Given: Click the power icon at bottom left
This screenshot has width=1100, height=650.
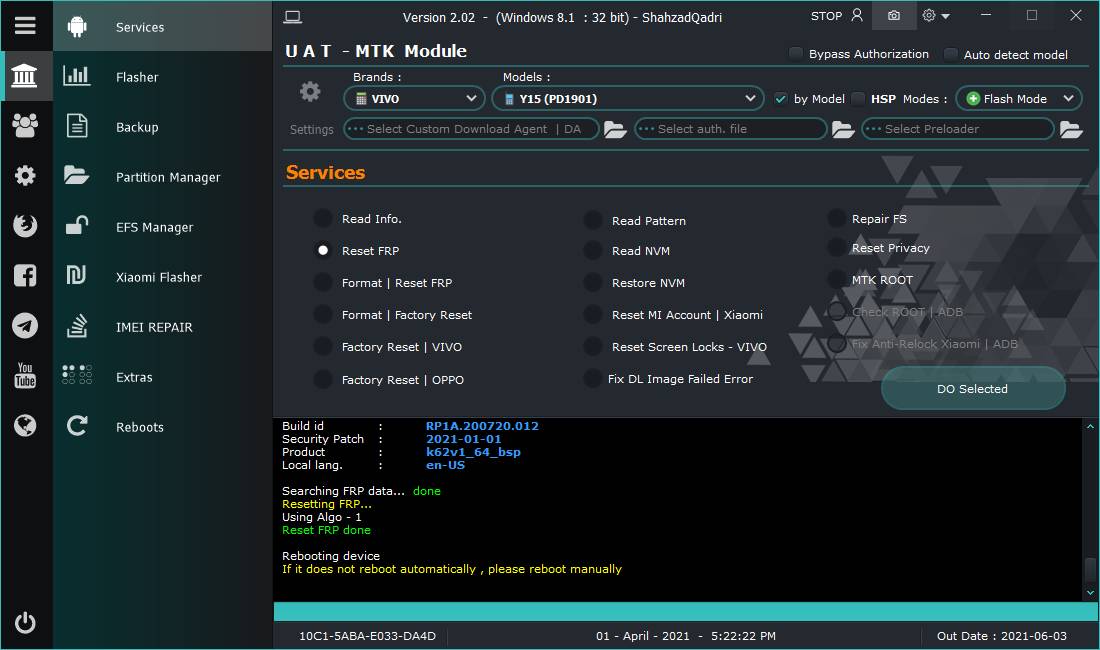Looking at the screenshot, I should pos(25,623).
